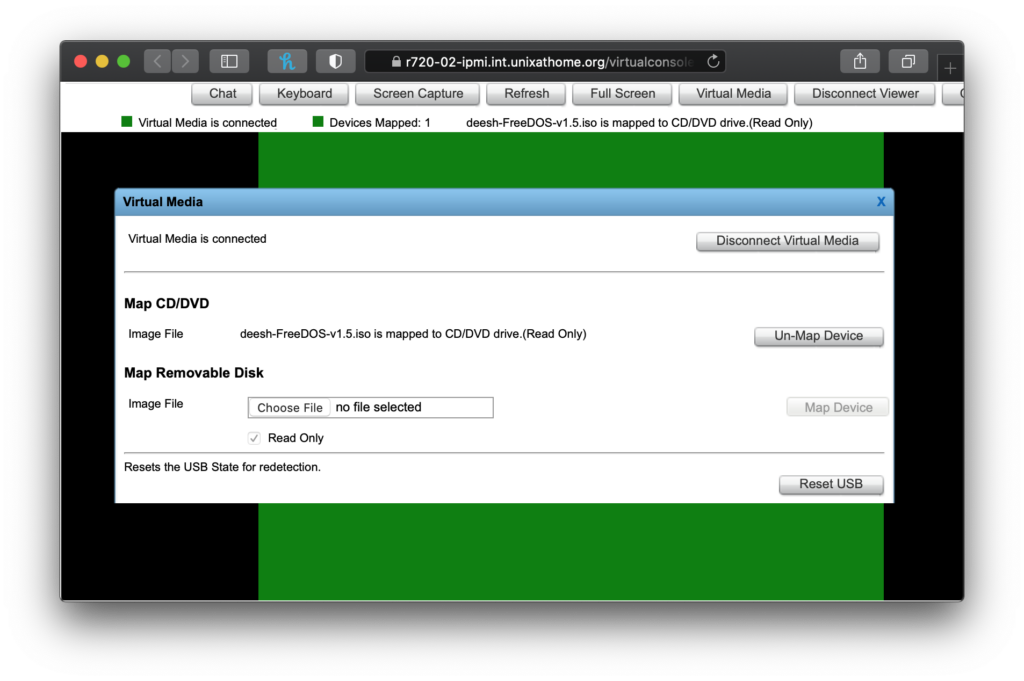Click the Map Device button
The image size is (1024, 681).
[838, 407]
